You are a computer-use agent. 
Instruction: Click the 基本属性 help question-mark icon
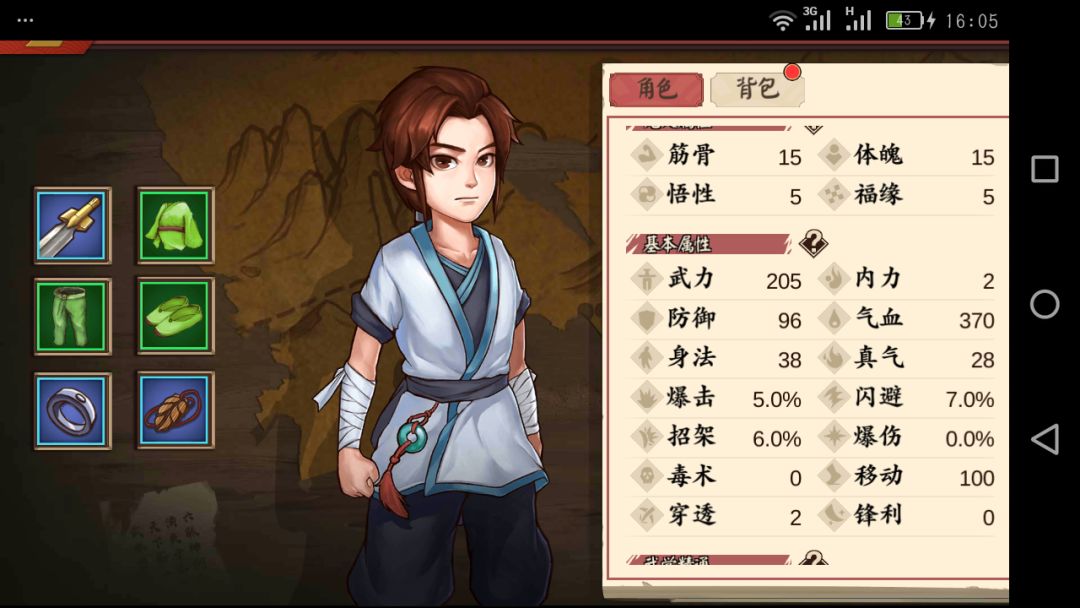point(813,243)
